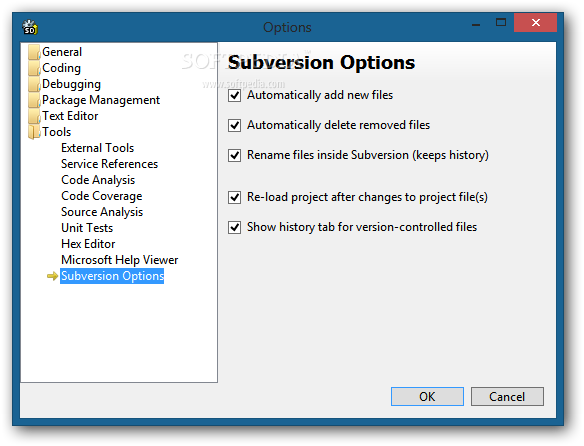Open the General options category
Screen dimensions: 584x446
62,52
